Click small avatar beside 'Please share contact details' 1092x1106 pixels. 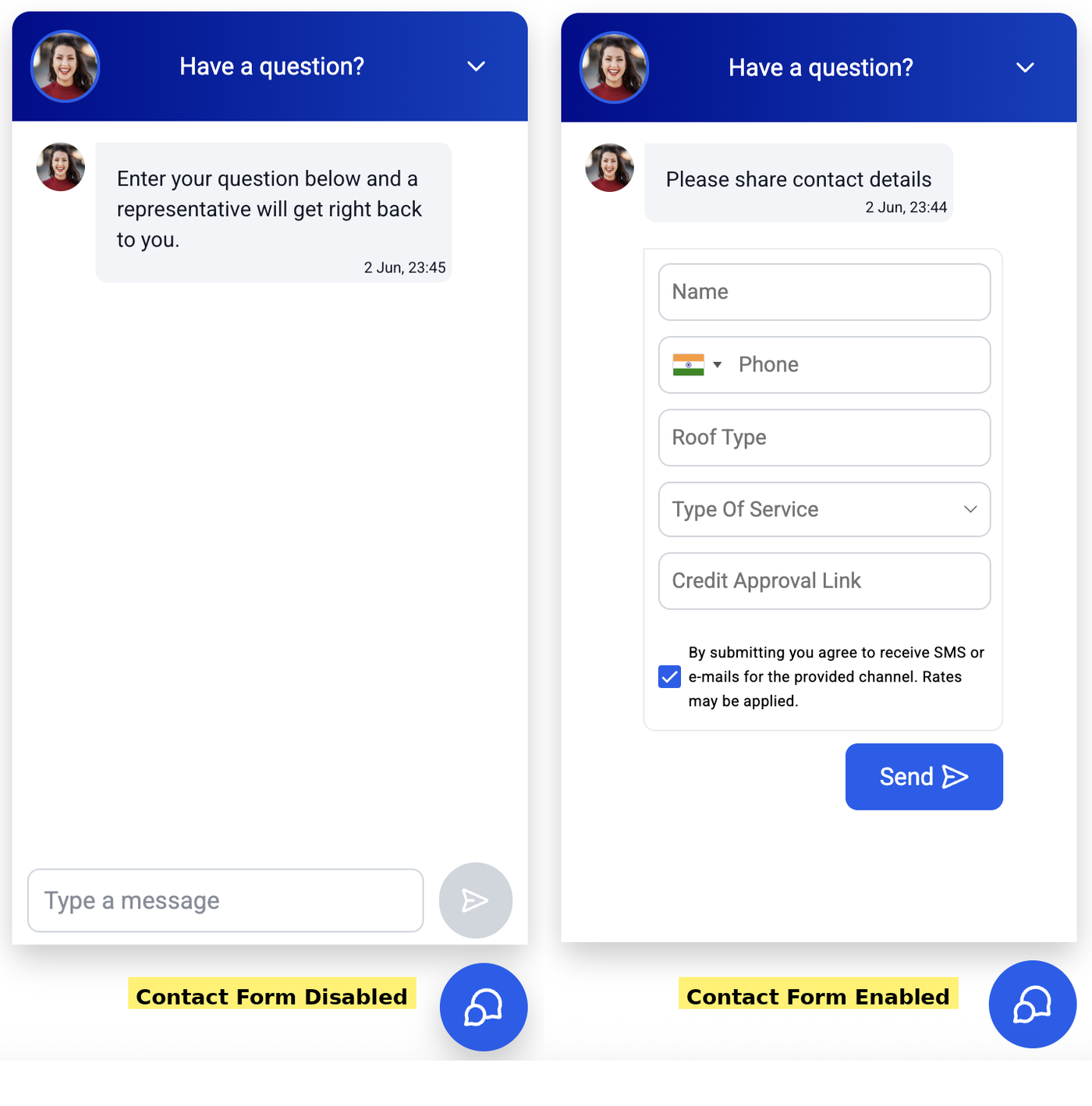(610, 168)
